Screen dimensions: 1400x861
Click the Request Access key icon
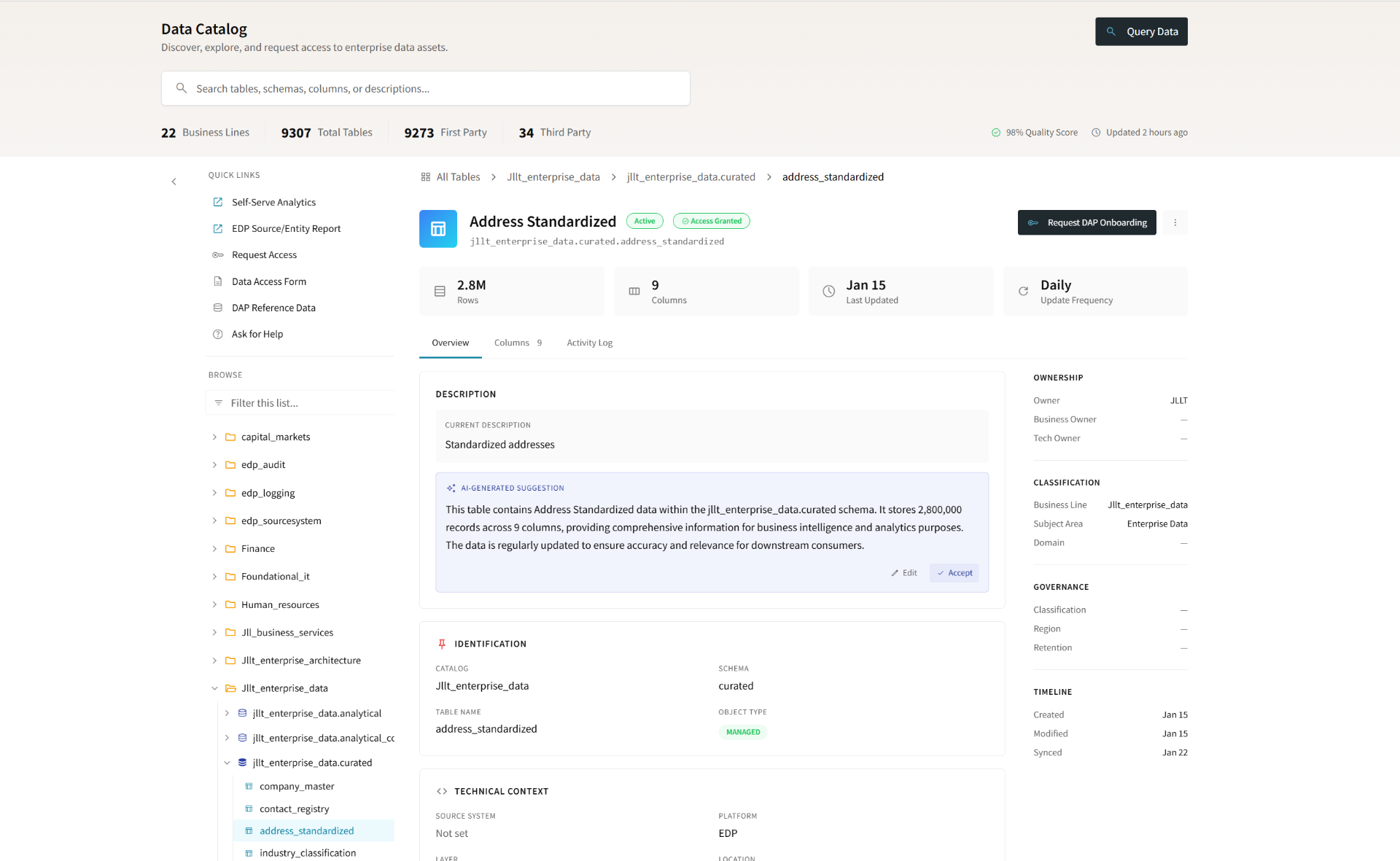point(217,254)
